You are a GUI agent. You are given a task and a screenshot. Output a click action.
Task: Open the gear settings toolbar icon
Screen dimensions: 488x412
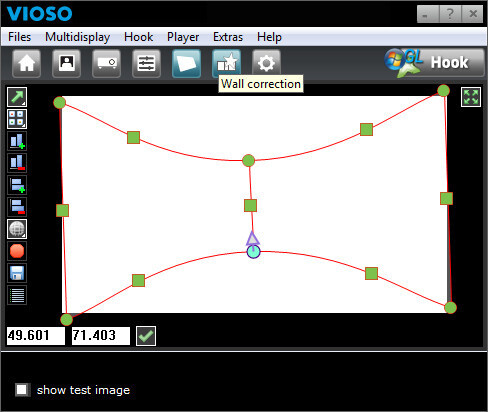(266, 63)
